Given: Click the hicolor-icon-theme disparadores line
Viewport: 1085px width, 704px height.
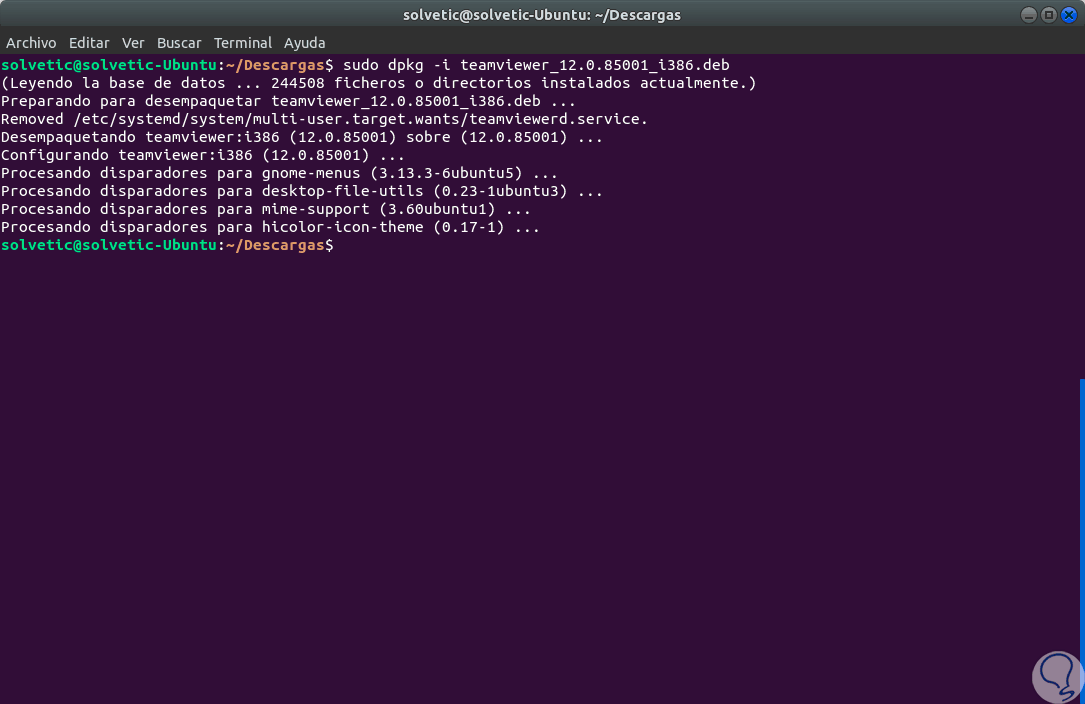Looking at the screenshot, I should (271, 227).
